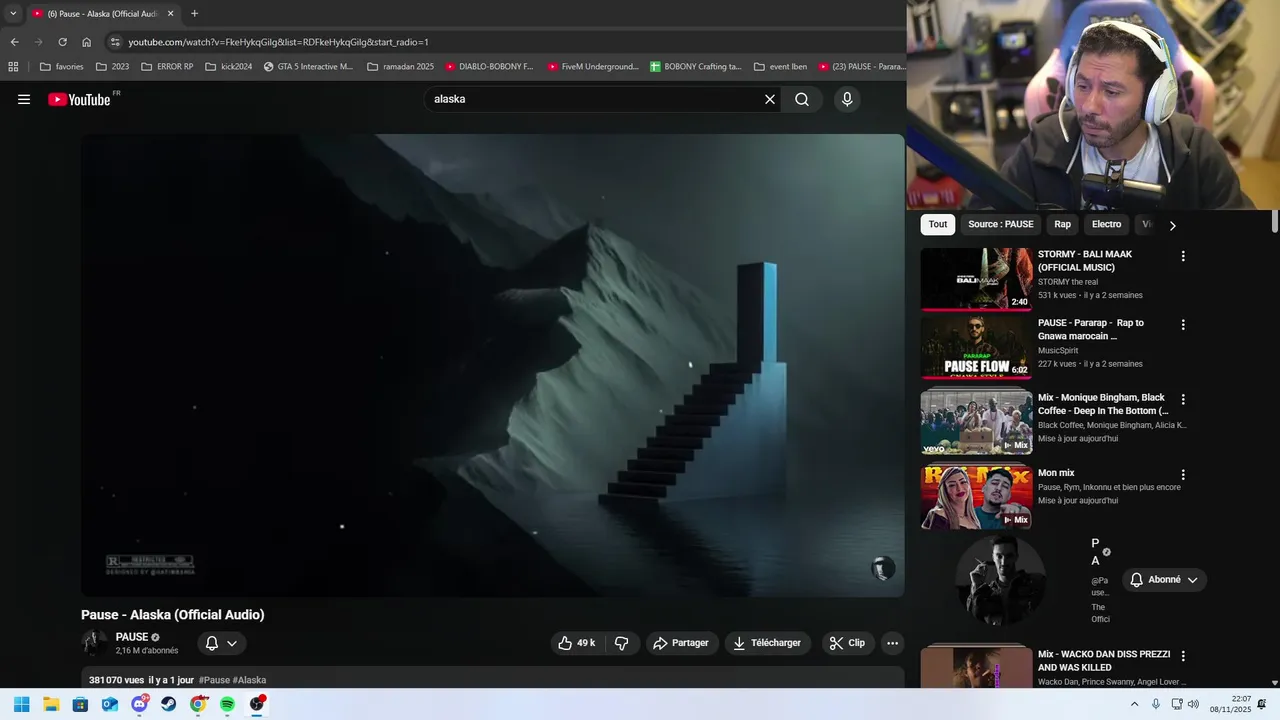Open the YouTube hamburger guide menu

(x=24, y=99)
